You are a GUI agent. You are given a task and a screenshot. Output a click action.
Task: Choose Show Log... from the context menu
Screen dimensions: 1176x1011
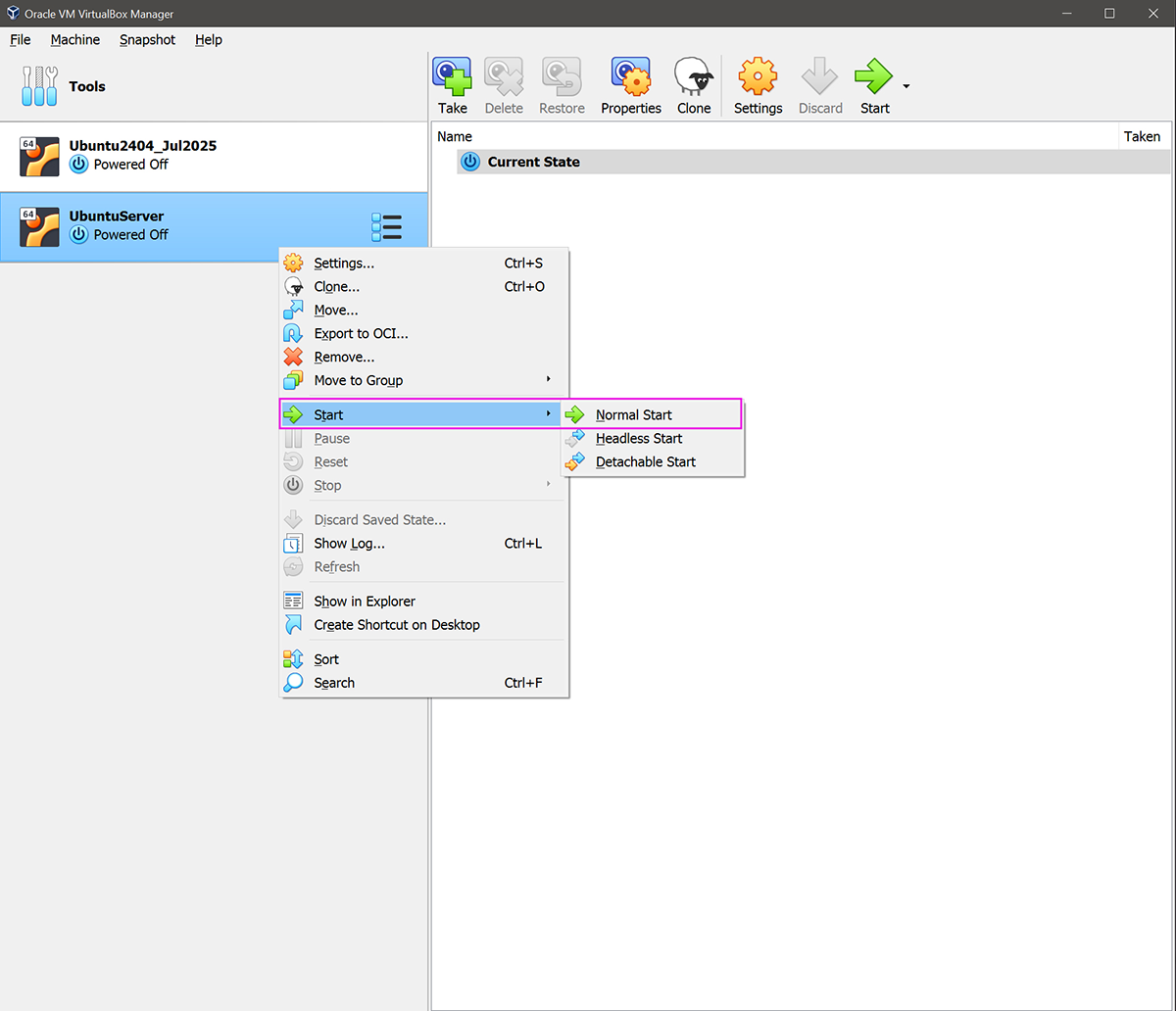click(423, 544)
